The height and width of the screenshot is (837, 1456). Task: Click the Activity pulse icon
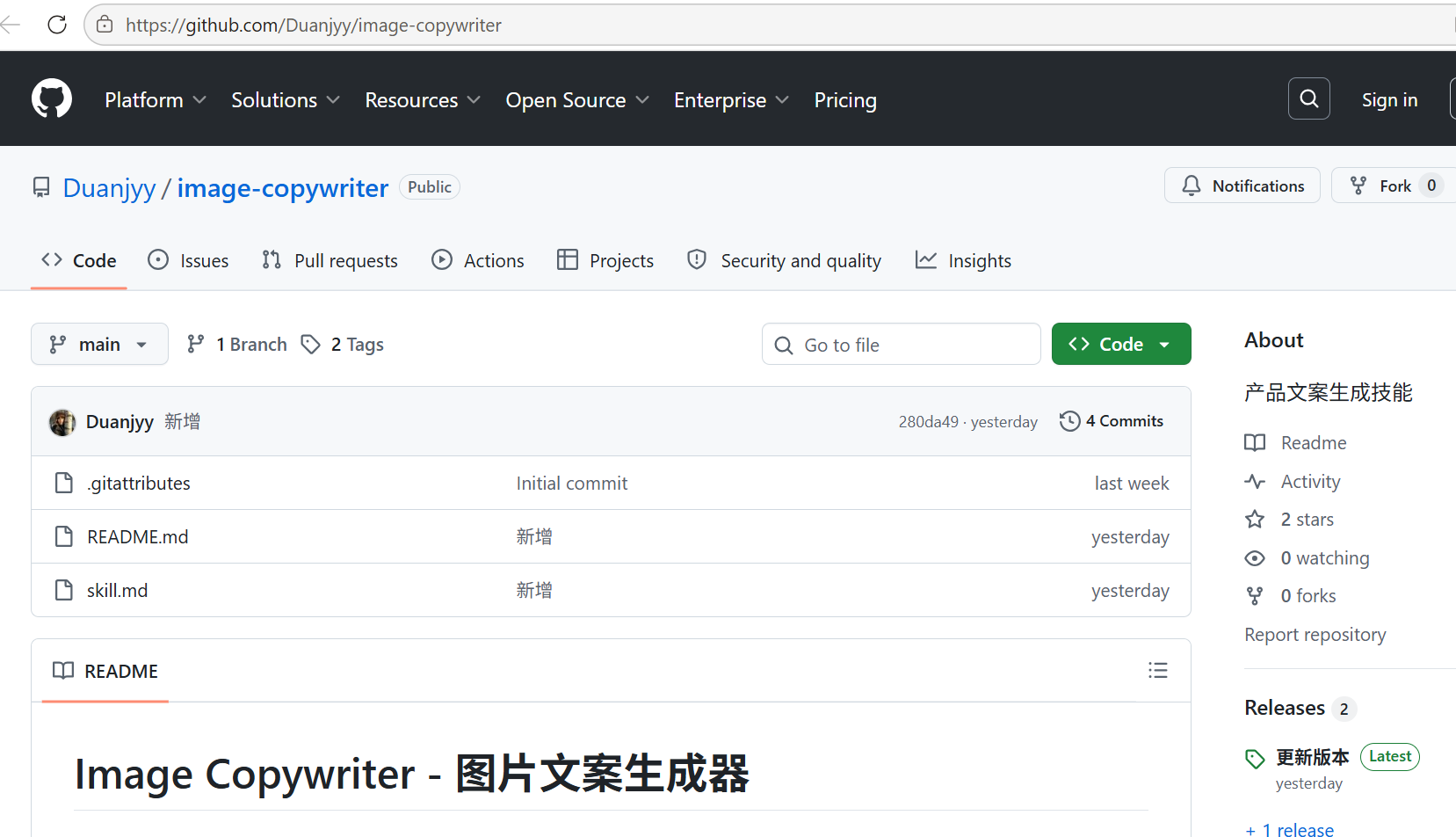point(1255,481)
